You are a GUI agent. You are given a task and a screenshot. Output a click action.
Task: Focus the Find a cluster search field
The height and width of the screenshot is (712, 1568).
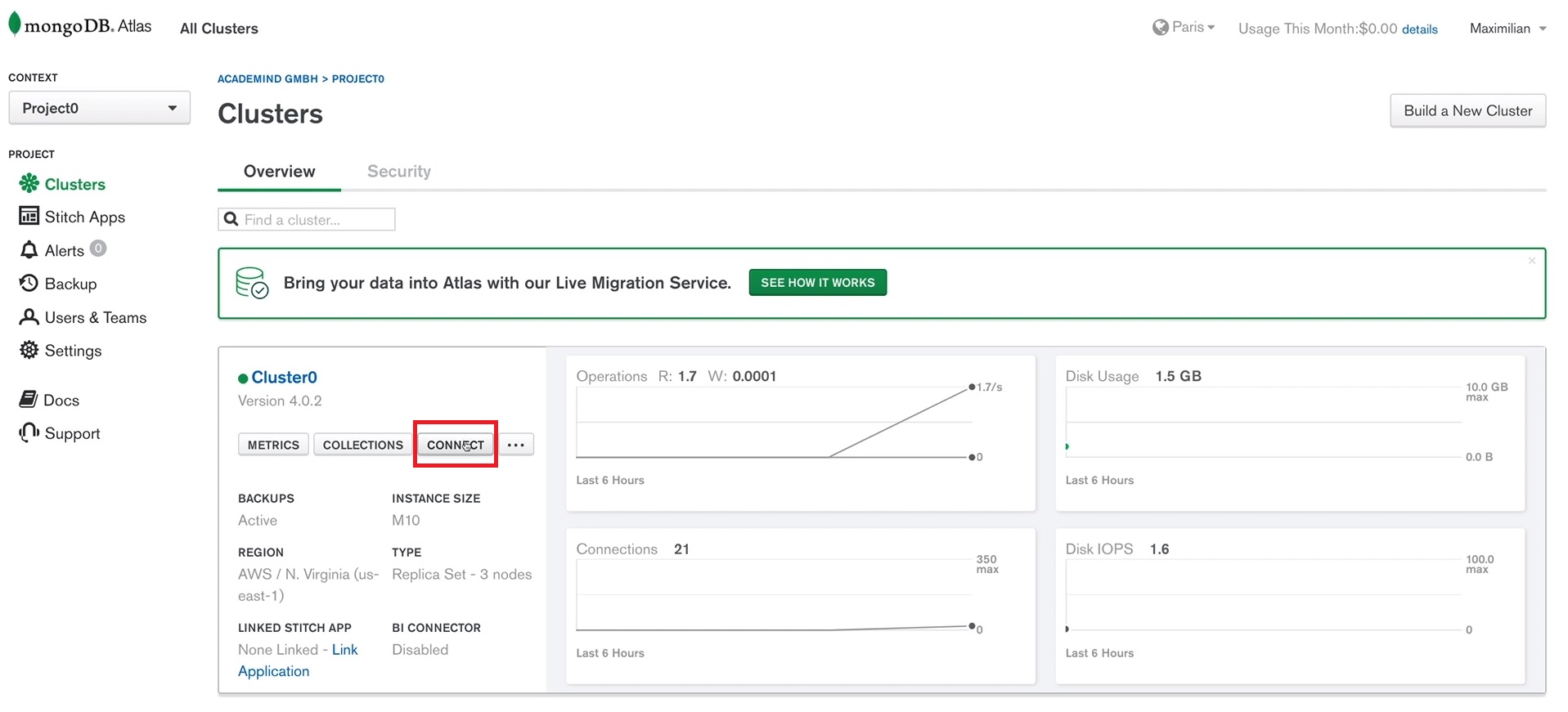[x=307, y=219]
